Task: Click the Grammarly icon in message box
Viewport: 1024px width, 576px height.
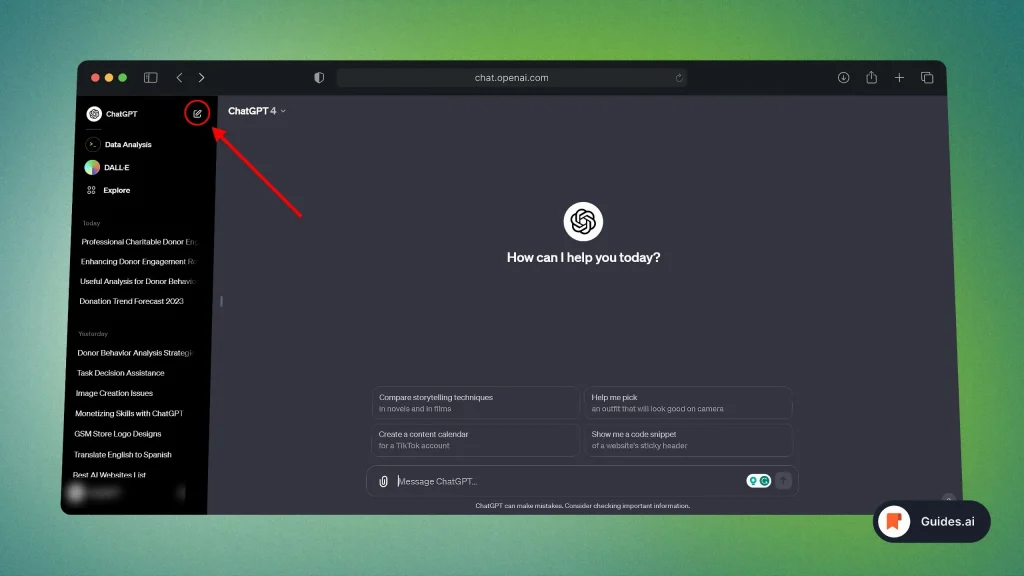Action: pyautogui.click(x=765, y=481)
